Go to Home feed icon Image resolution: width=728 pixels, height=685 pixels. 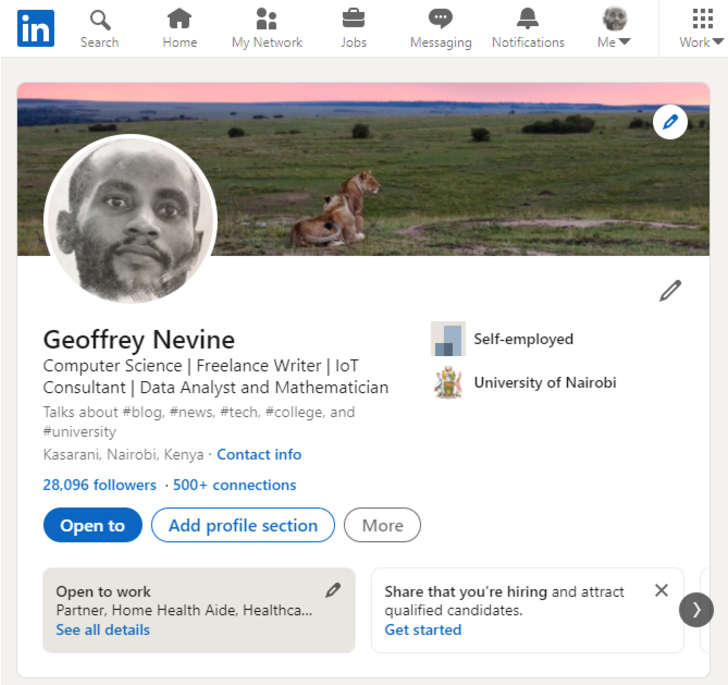[x=179, y=20]
